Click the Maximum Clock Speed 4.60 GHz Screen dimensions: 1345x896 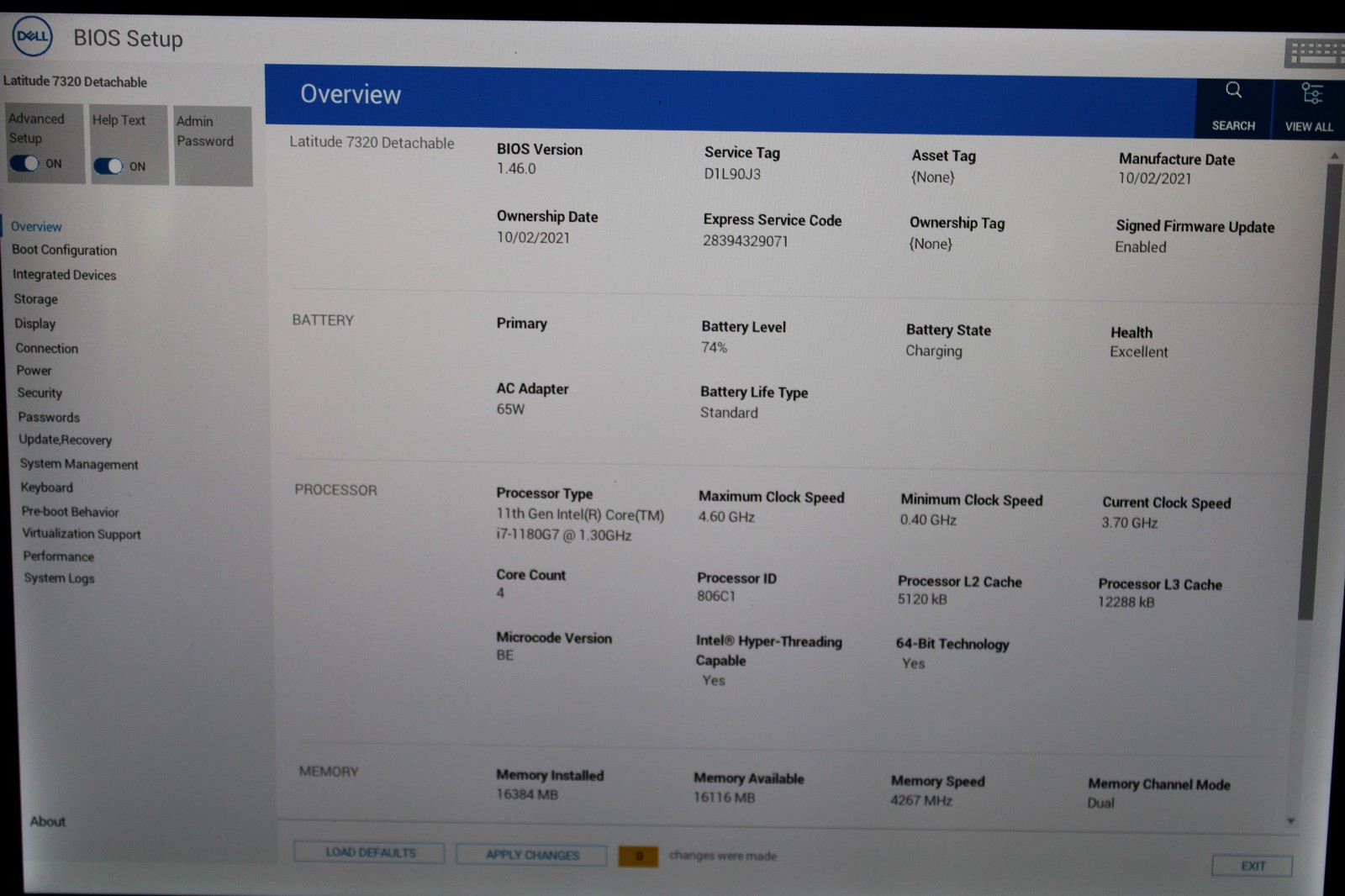tap(726, 517)
